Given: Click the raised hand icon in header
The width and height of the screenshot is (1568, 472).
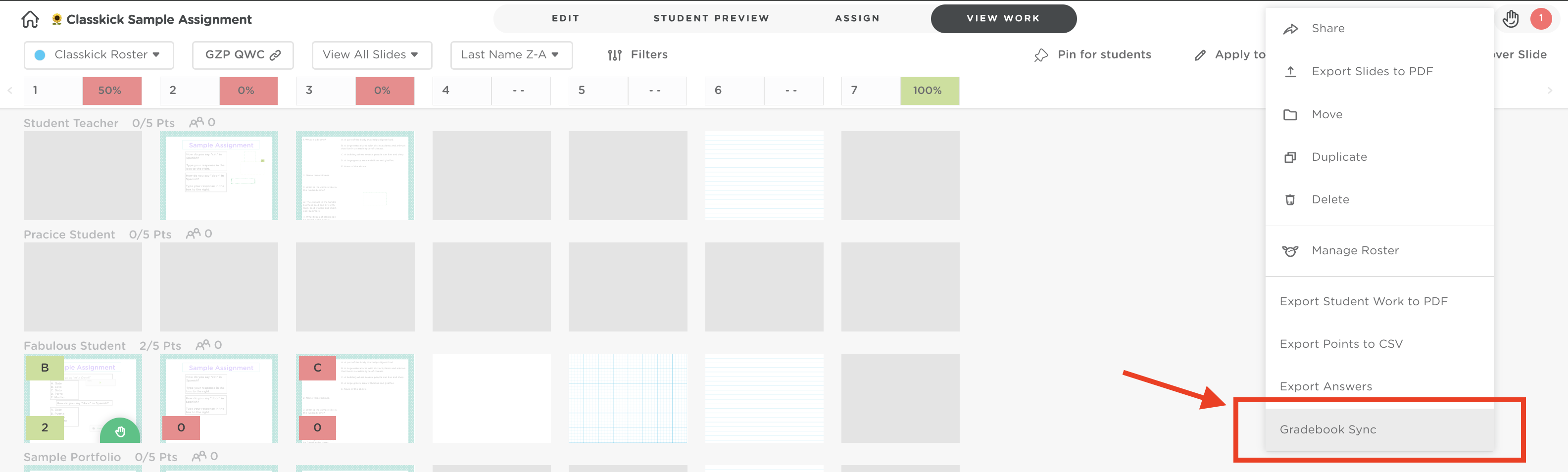Looking at the screenshot, I should coord(1511,19).
